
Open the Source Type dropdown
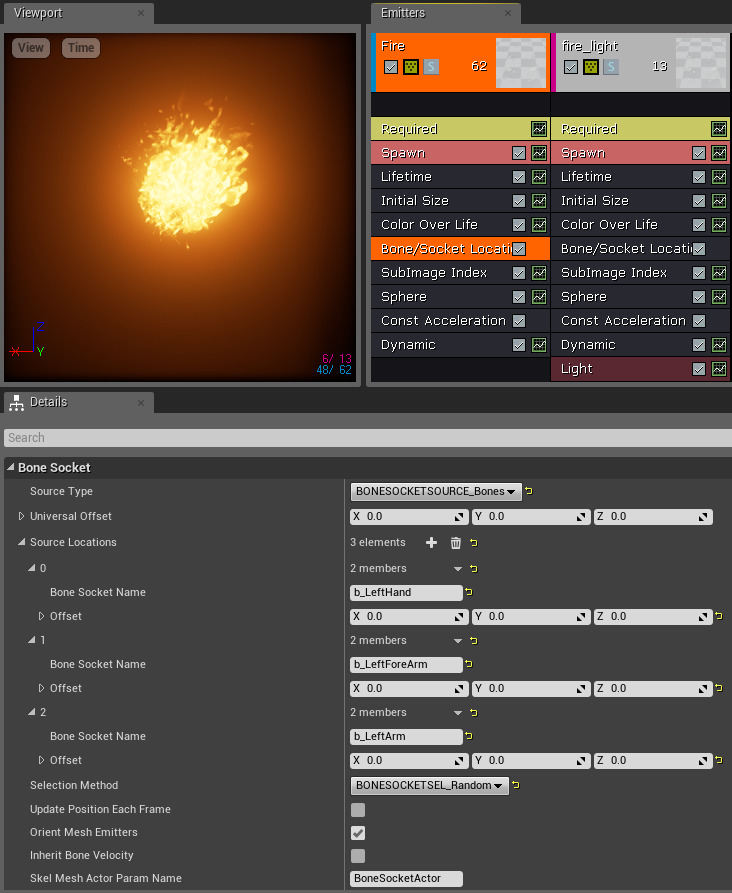point(436,491)
